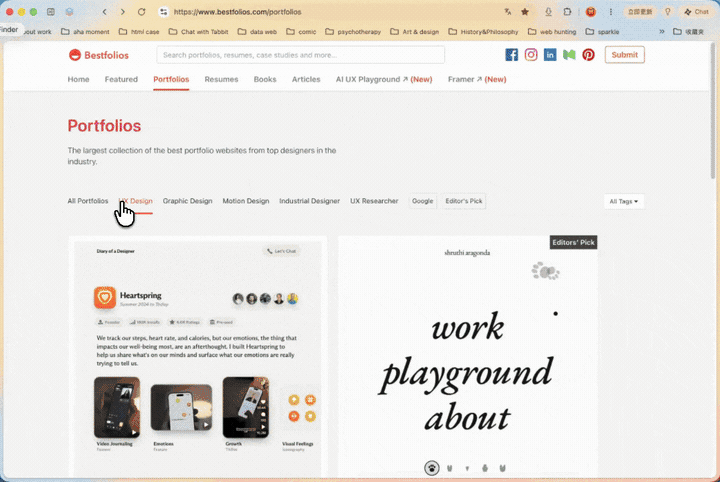The height and width of the screenshot is (482, 720).
Task: Select the Google tag button
Action: pos(422,201)
